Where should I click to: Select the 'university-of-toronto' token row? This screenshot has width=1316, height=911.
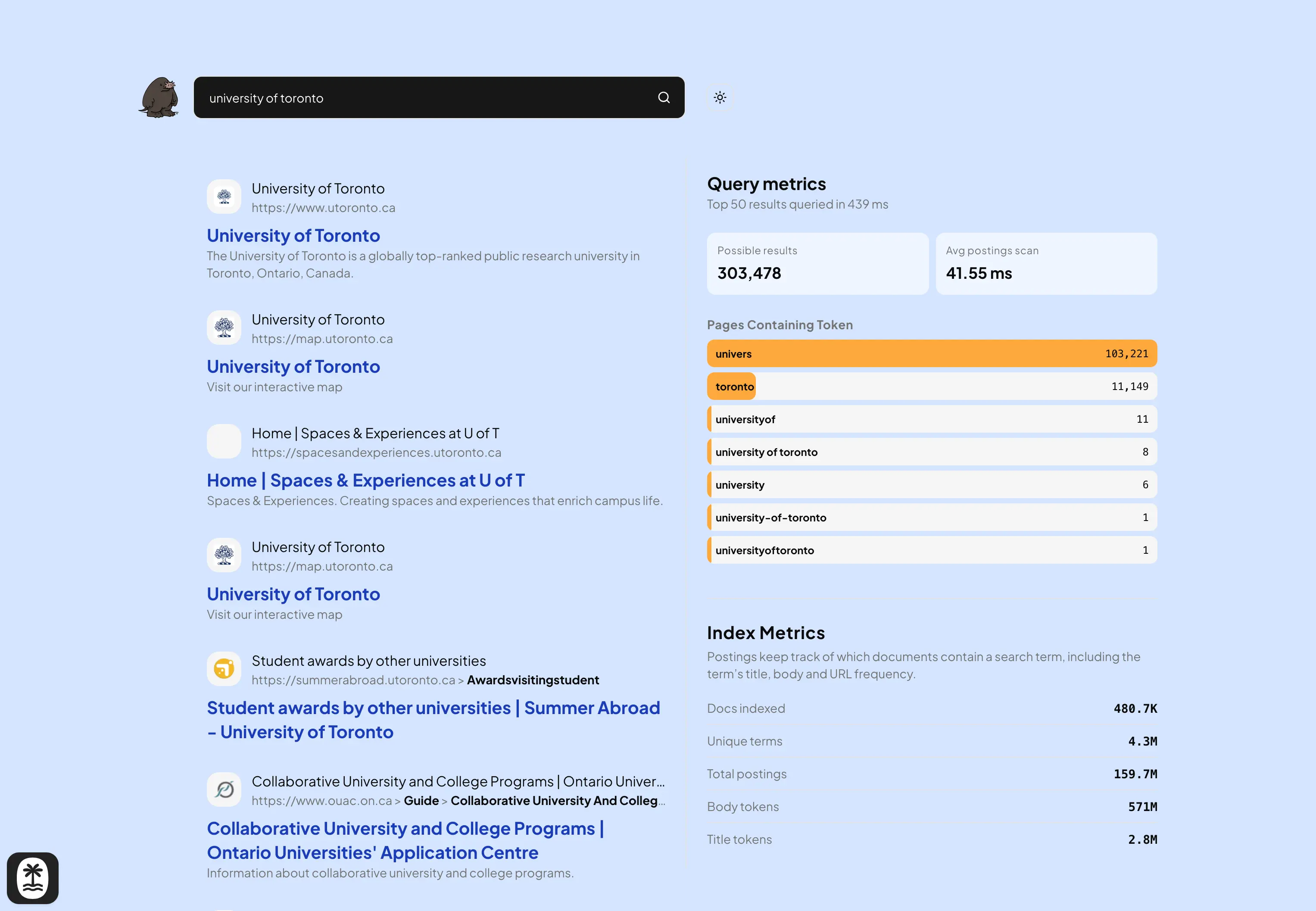click(932, 518)
